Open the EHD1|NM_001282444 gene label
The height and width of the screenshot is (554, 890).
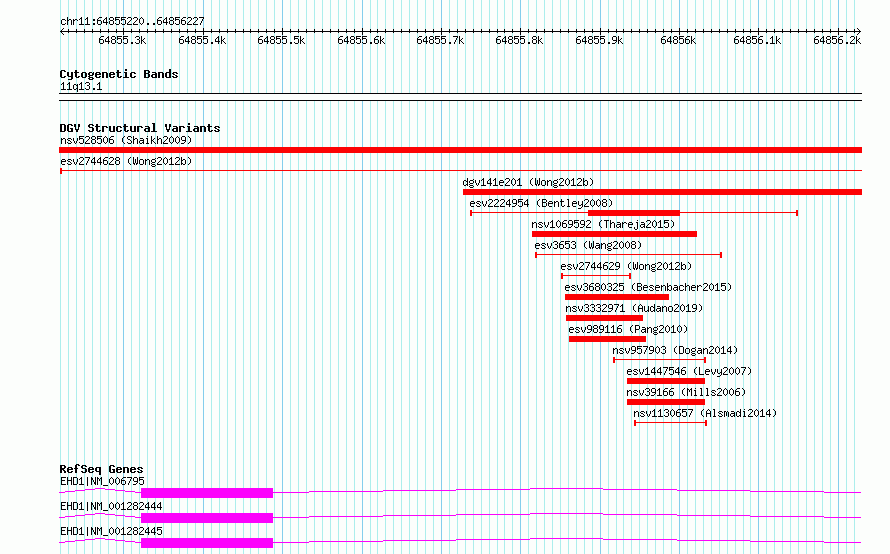(111, 506)
